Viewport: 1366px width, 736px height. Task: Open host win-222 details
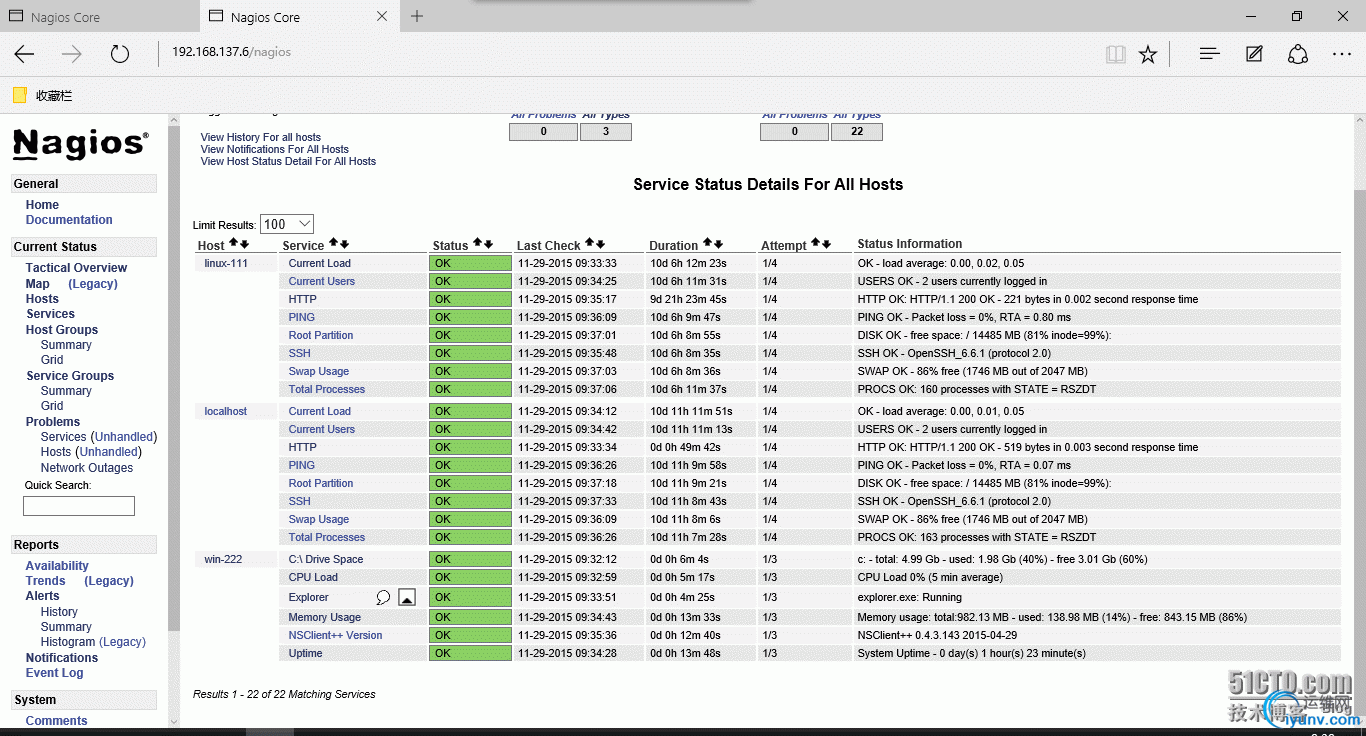[x=223, y=559]
